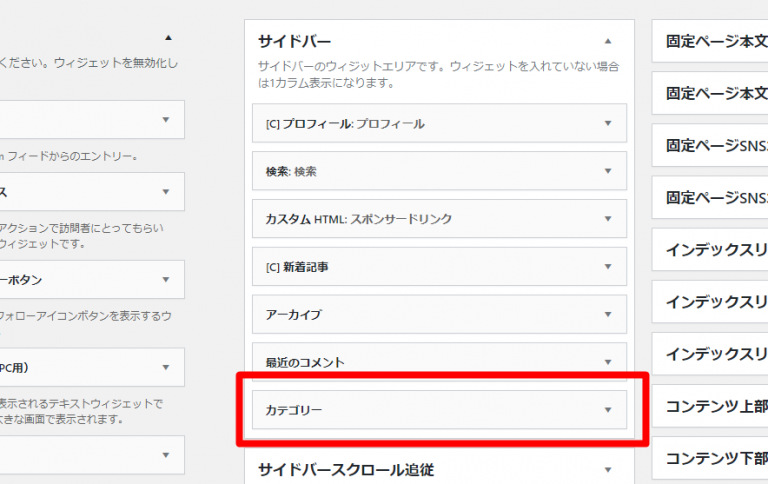768x484 pixels.
Task: Click the サイドバースクロール追従 heading
Action: tap(346, 469)
